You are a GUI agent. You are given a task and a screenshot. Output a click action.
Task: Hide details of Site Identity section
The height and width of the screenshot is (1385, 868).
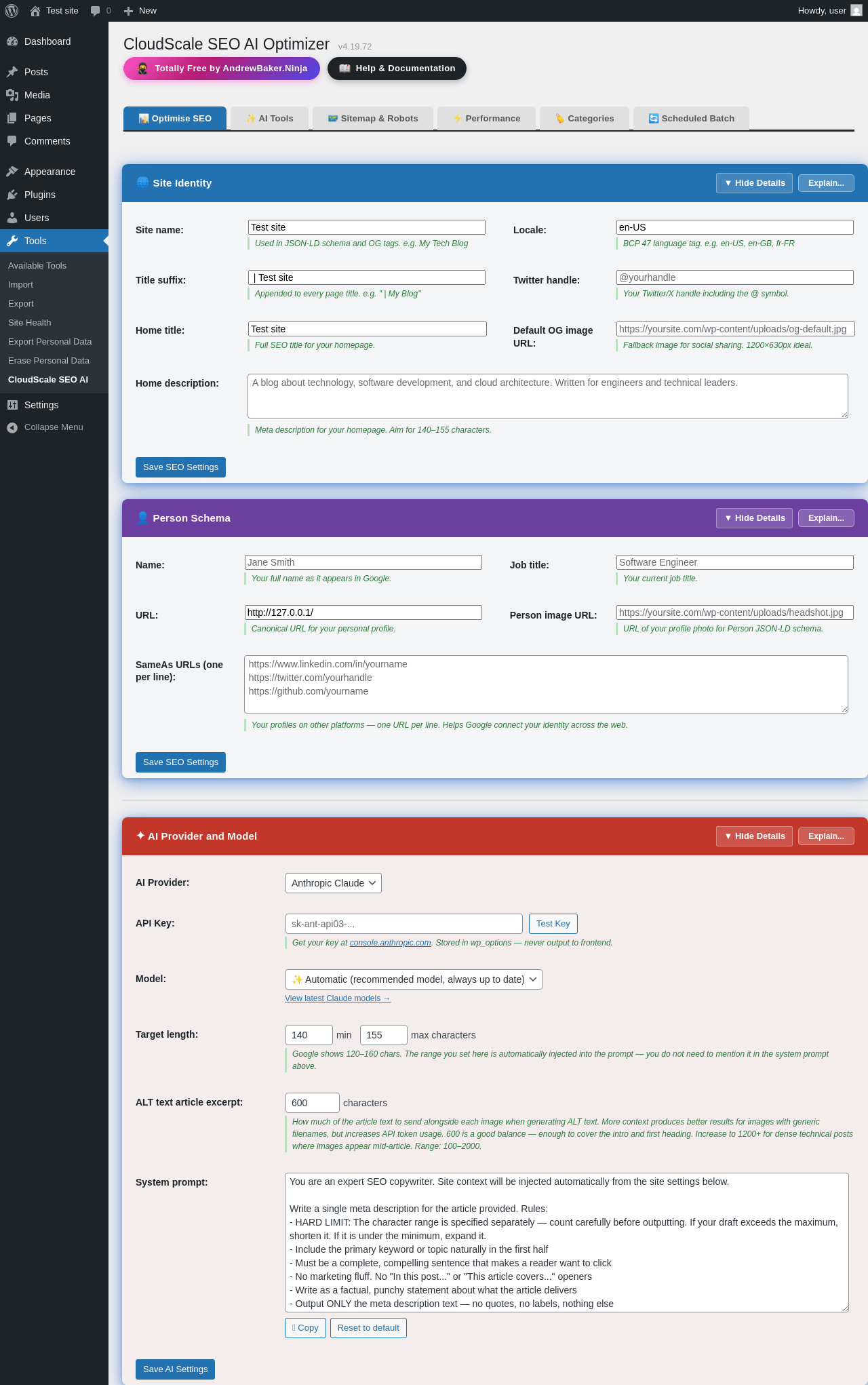click(x=754, y=183)
